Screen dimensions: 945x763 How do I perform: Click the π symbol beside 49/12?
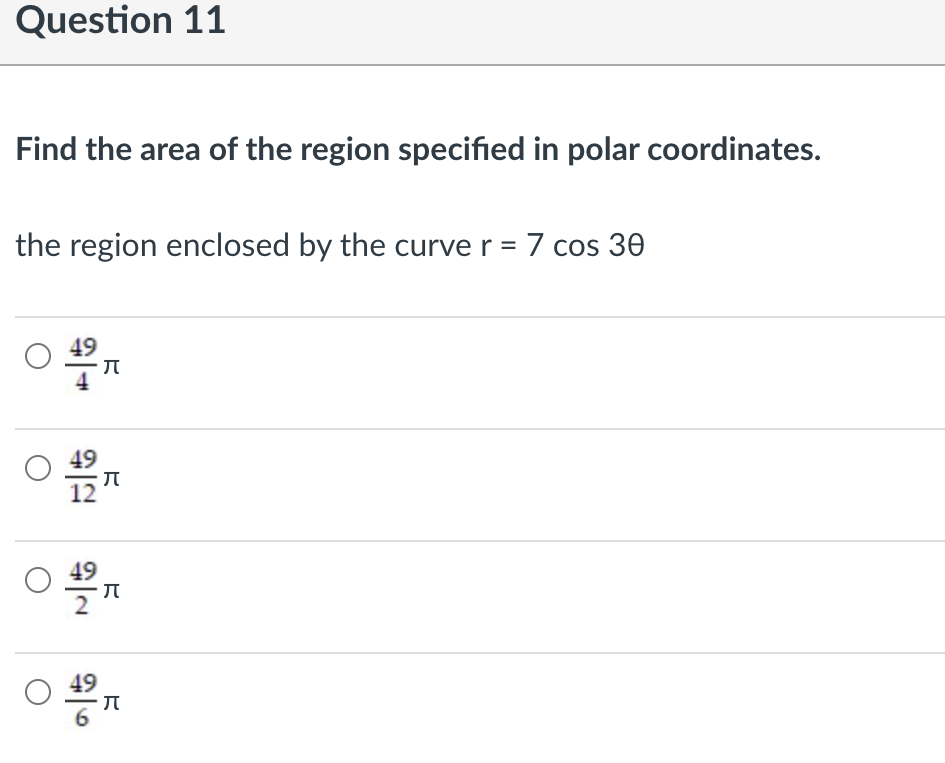click(x=111, y=479)
